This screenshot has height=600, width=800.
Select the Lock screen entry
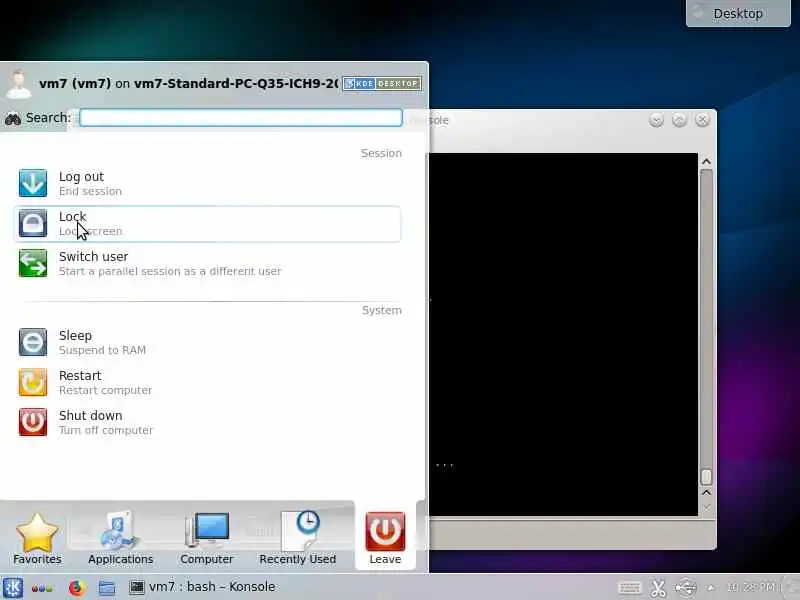tap(208, 223)
